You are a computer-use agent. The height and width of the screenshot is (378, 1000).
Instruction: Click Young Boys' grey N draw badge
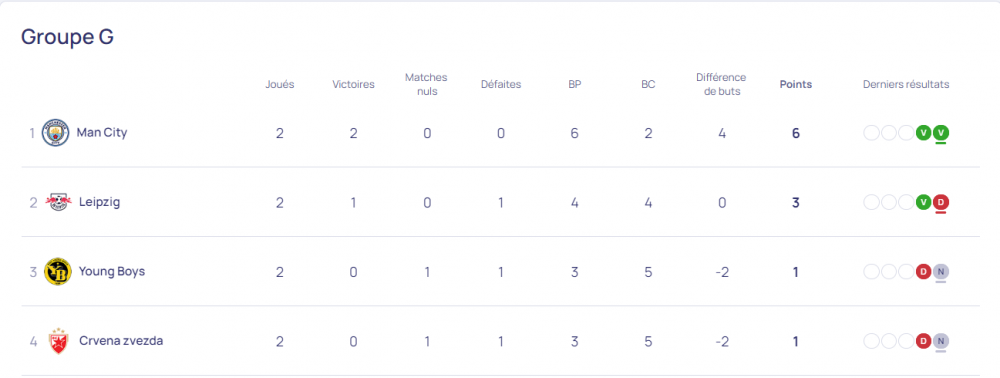tap(941, 272)
